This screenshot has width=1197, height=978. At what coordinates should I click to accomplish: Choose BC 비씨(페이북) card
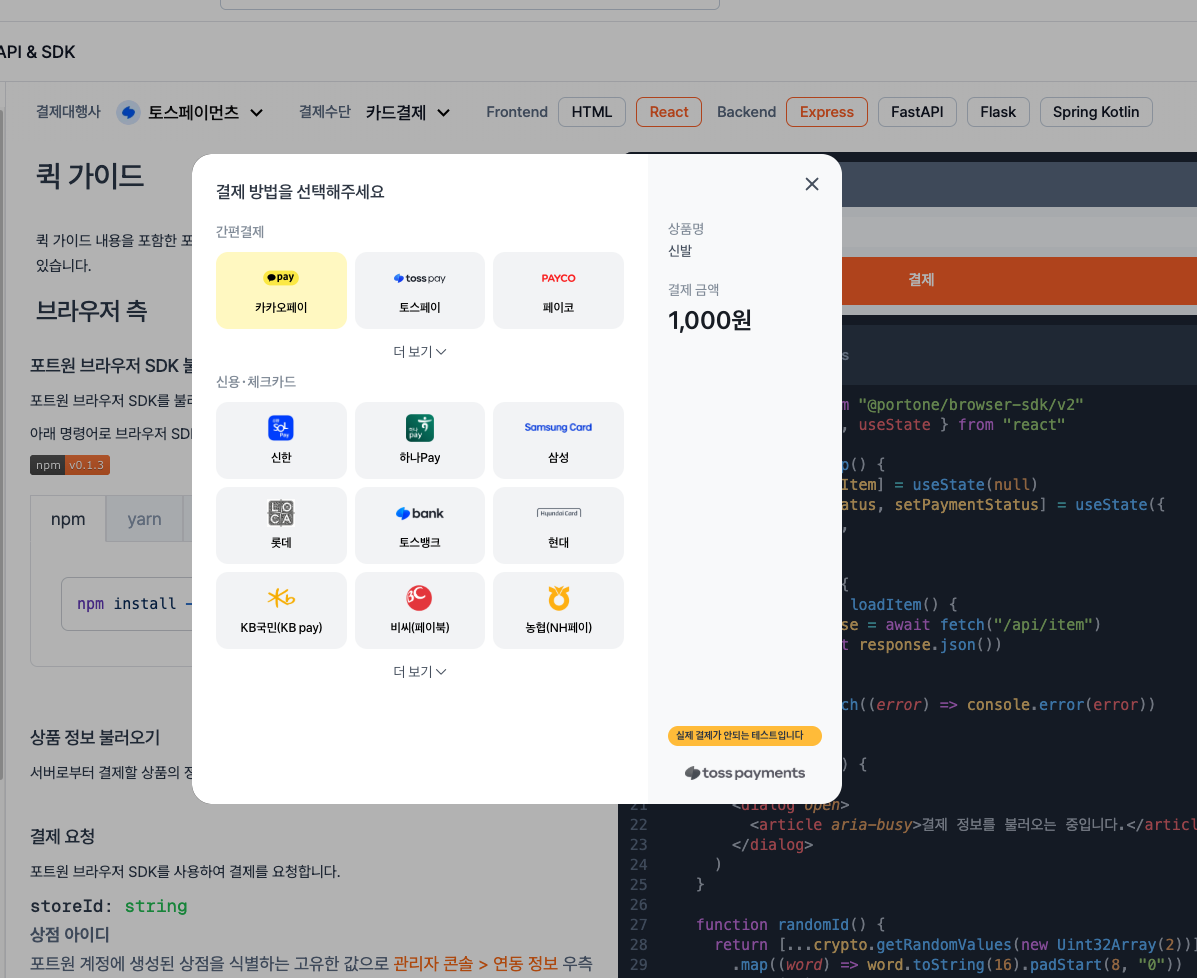[420, 610]
